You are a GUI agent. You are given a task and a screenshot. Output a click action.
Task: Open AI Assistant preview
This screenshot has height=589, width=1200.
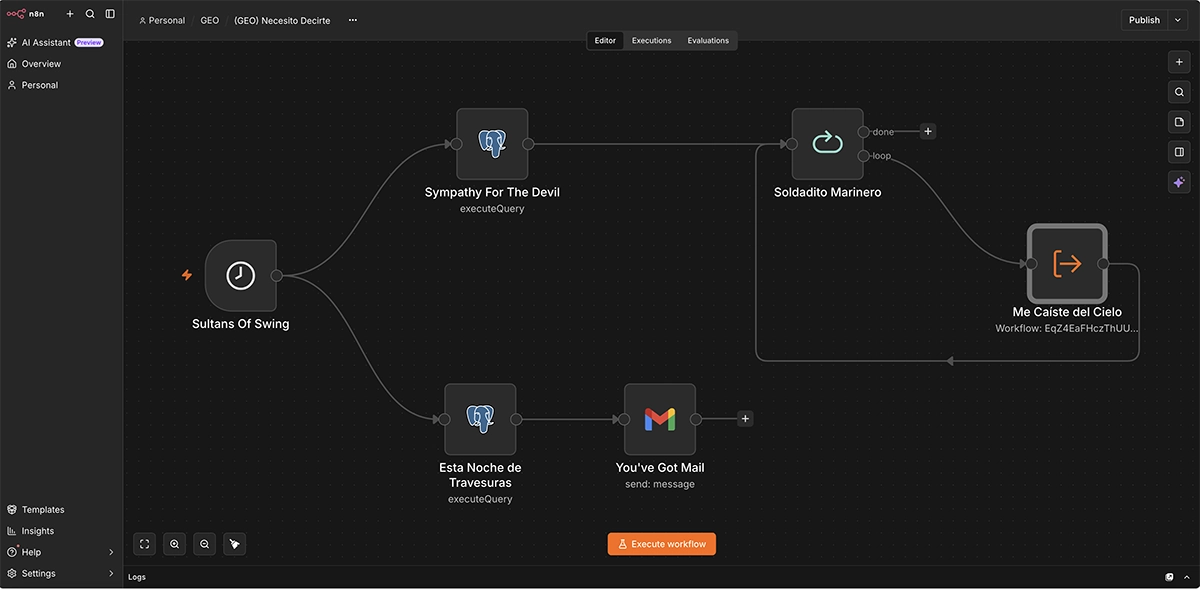[61, 43]
